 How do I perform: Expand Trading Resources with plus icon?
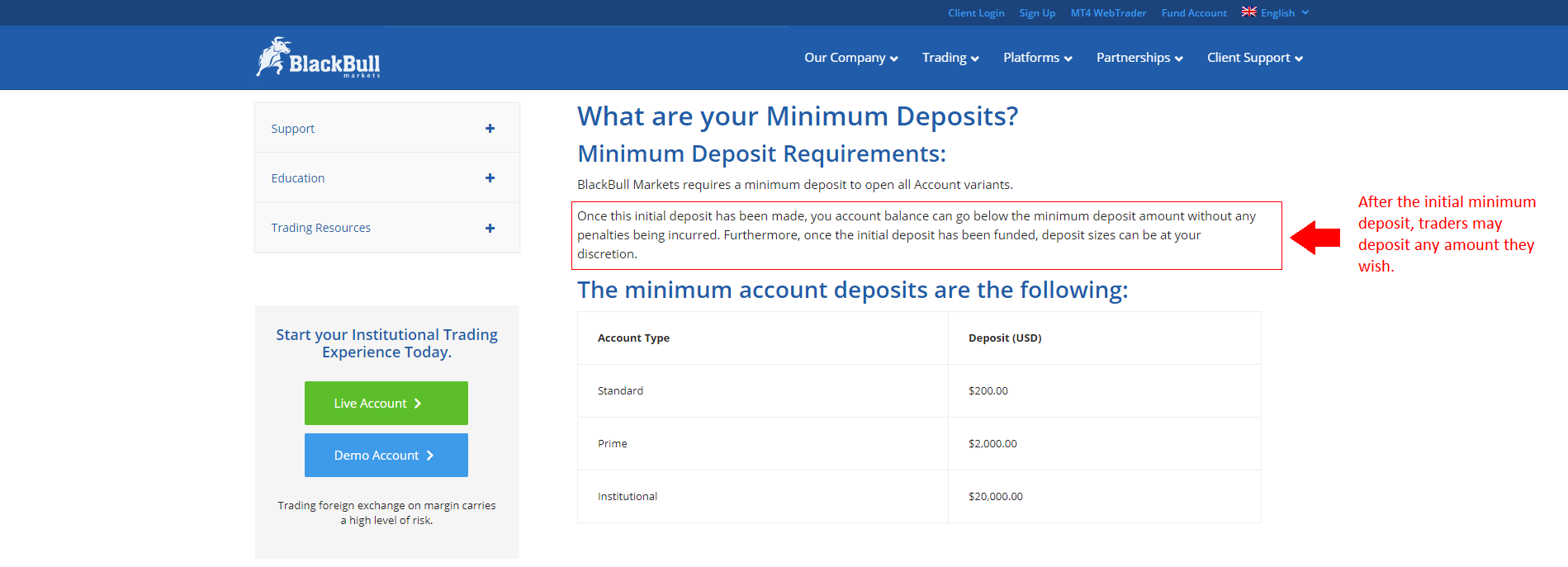point(490,229)
